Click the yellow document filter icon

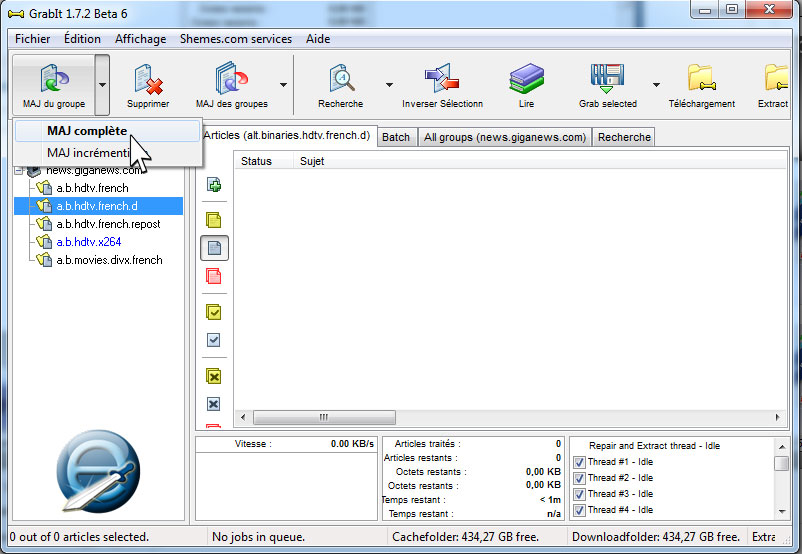(213, 220)
